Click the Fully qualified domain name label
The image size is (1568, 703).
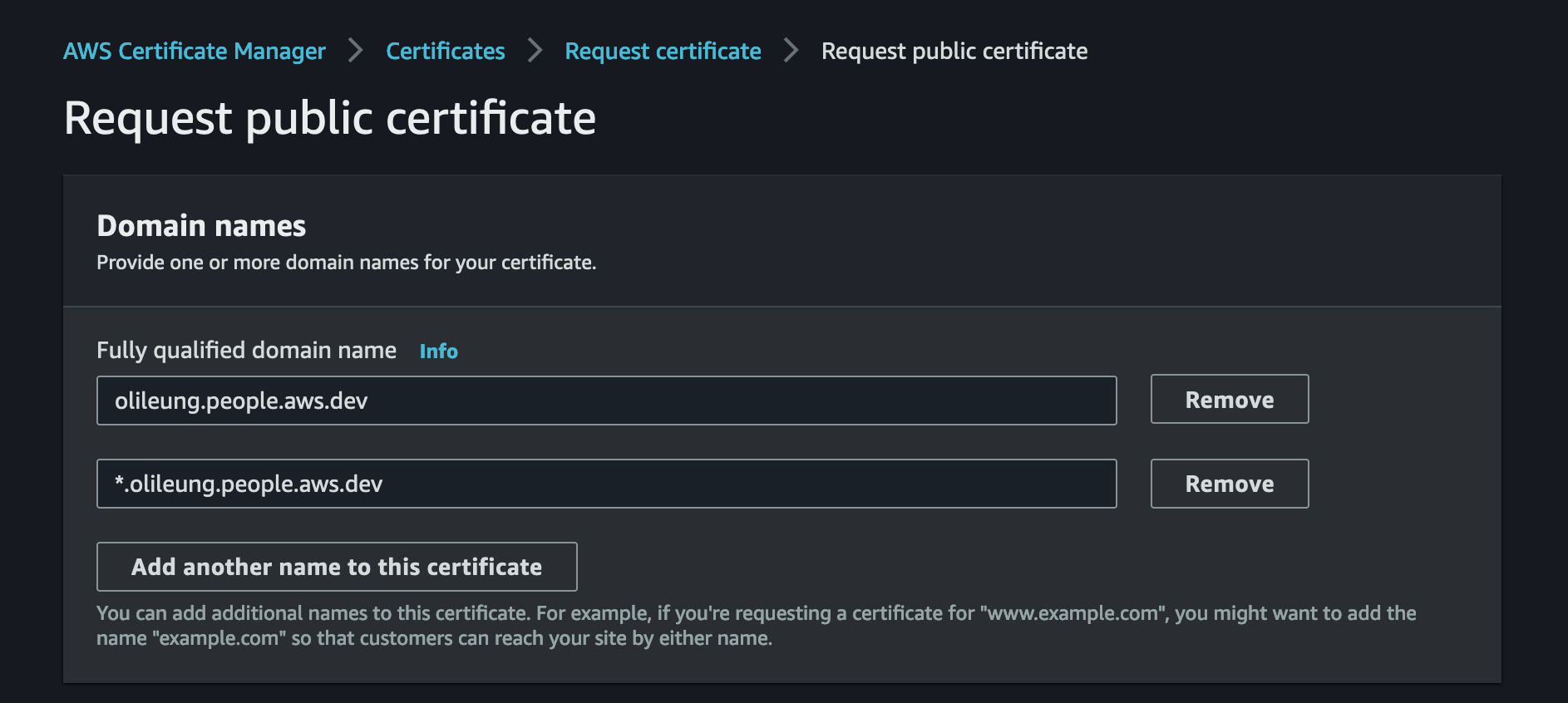point(247,350)
